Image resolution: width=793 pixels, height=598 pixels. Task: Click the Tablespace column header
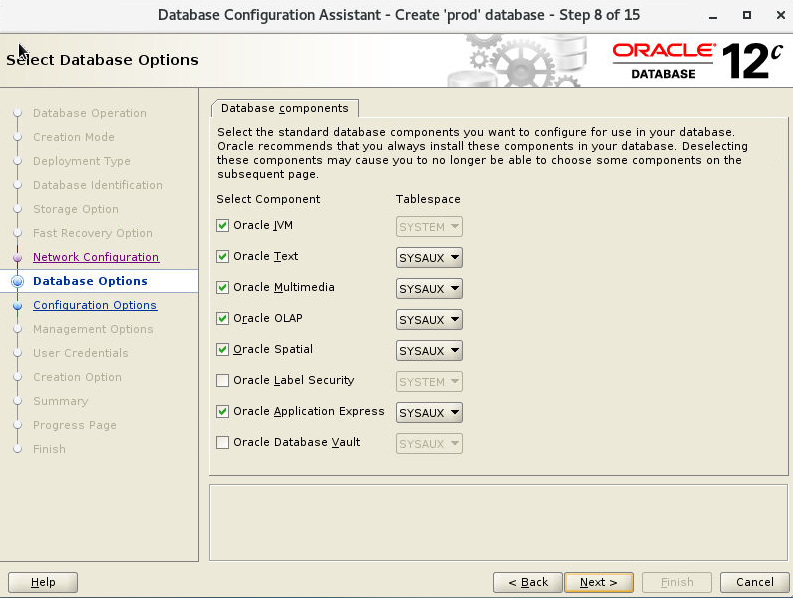pyautogui.click(x=428, y=199)
